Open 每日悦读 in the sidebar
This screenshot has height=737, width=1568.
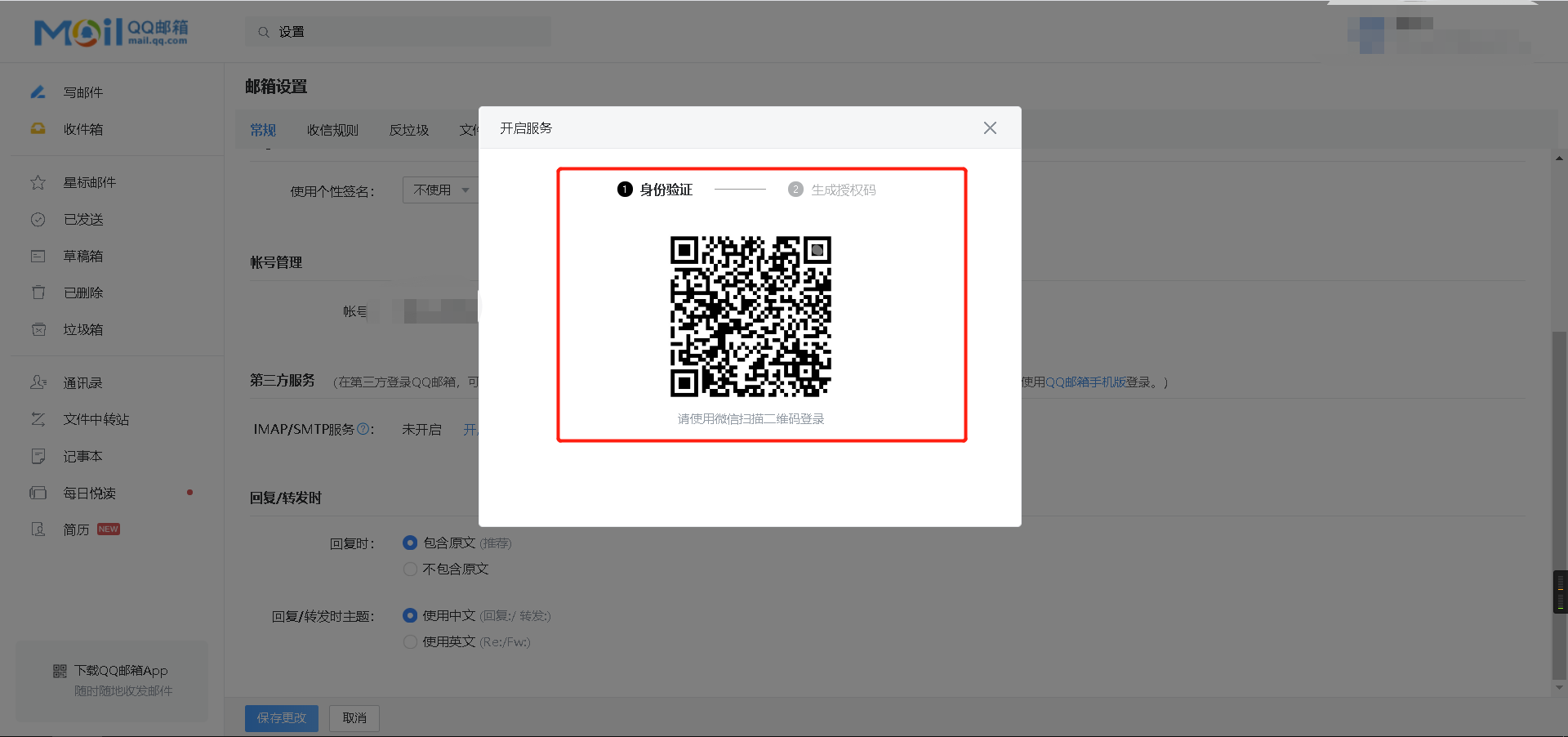[x=90, y=493]
